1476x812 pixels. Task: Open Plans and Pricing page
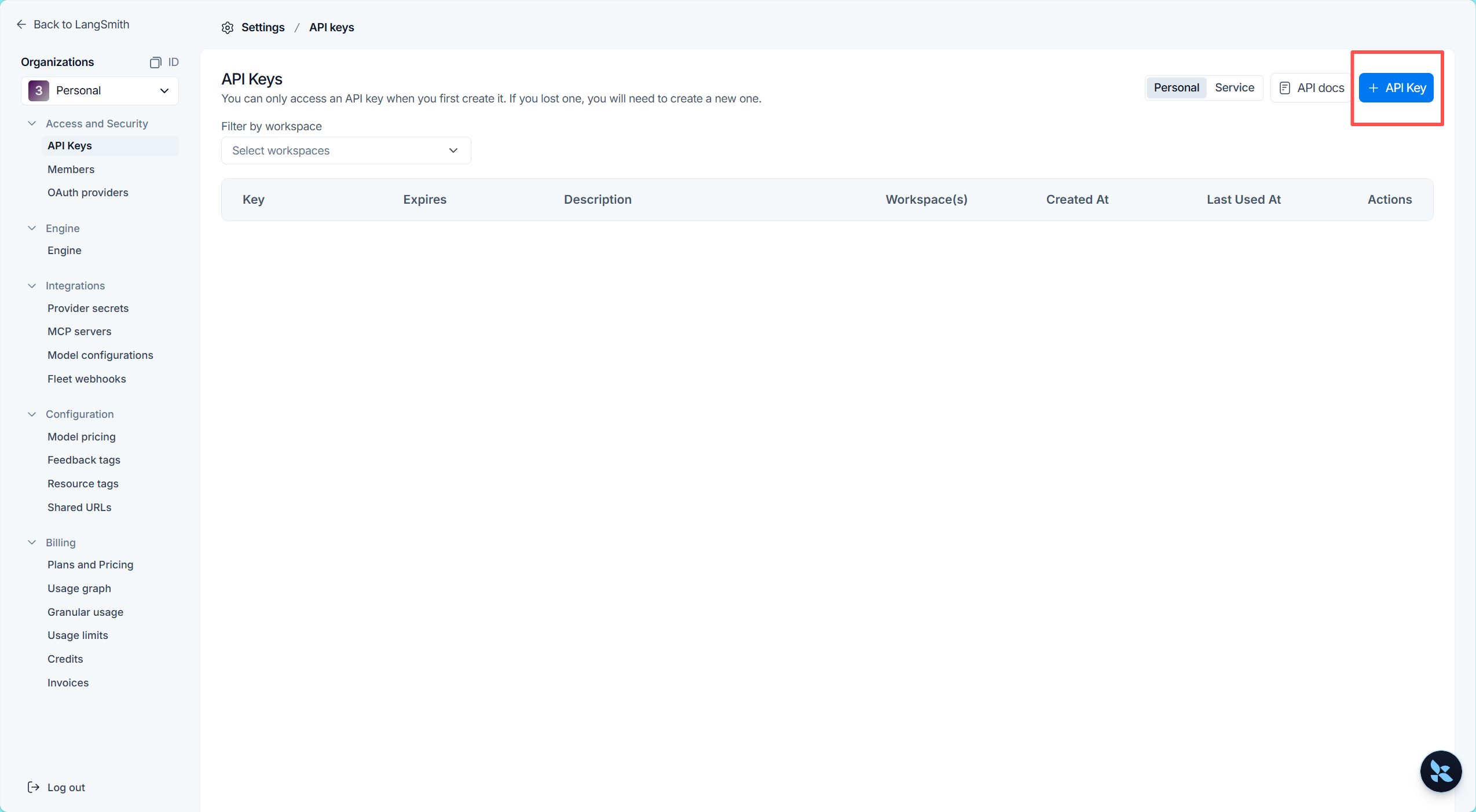(x=90, y=565)
